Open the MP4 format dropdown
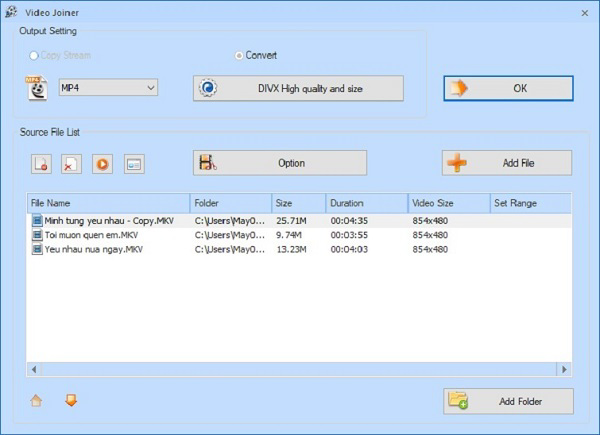 (108, 88)
